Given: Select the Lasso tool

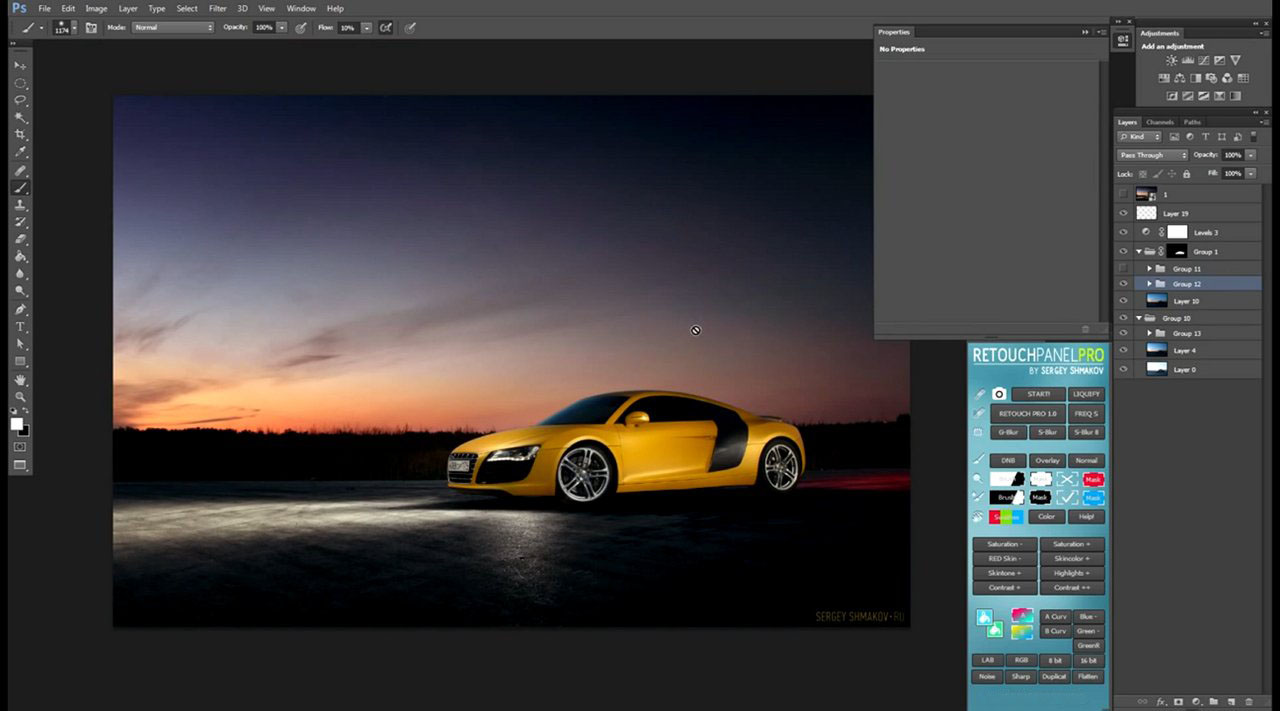Looking at the screenshot, I should (x=20, y=100).
